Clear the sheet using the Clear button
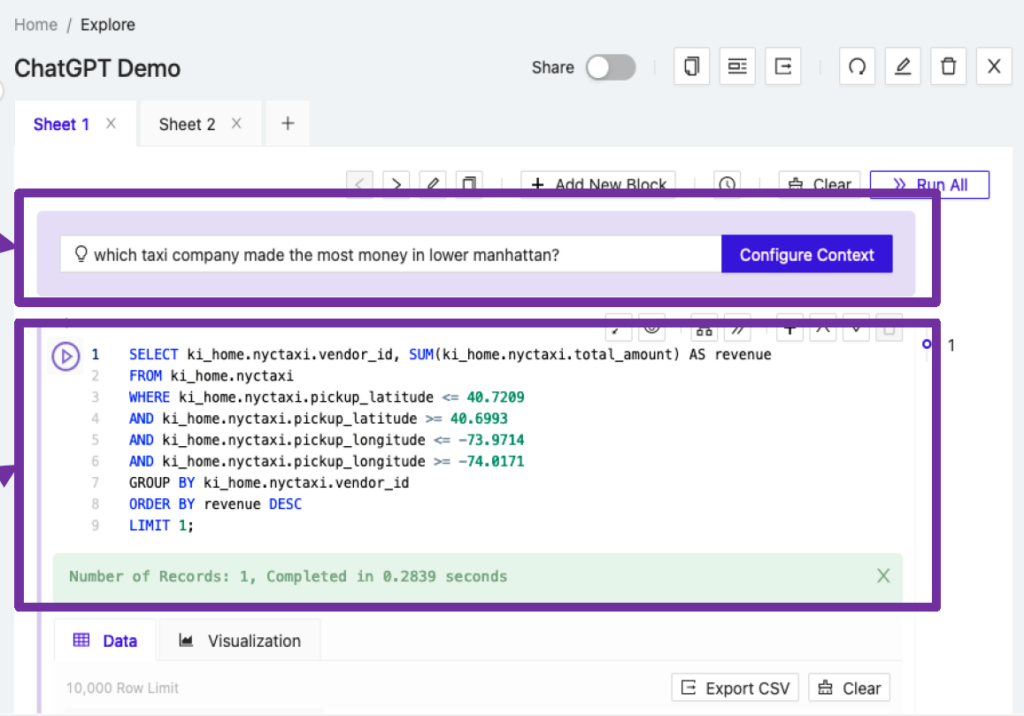 point(819,184)
